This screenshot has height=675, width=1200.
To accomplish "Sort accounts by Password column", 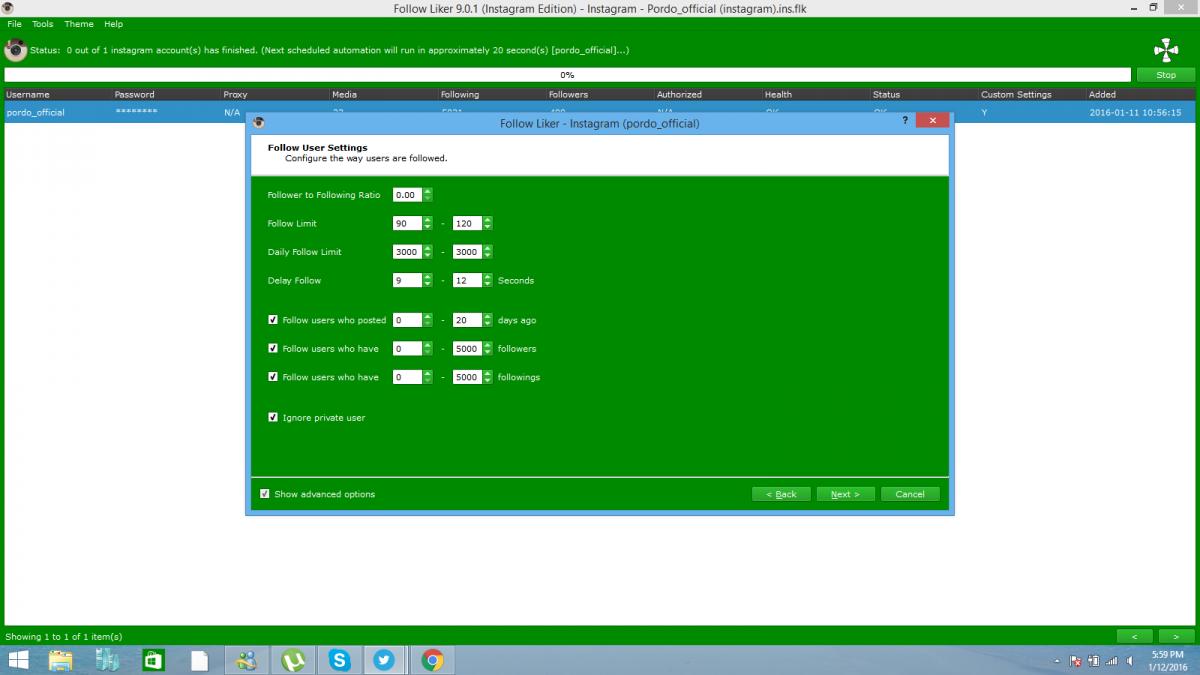I will (x=165, y=94).
